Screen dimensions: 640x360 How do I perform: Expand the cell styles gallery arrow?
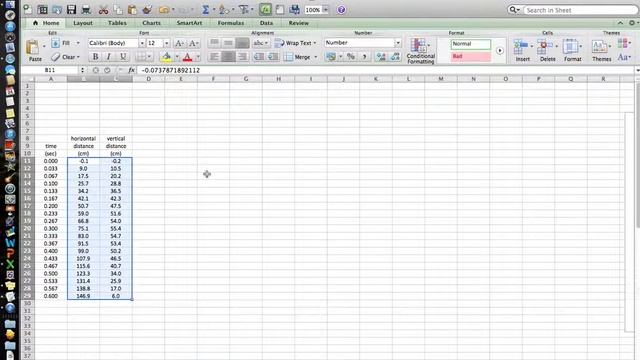pos(500,51)
